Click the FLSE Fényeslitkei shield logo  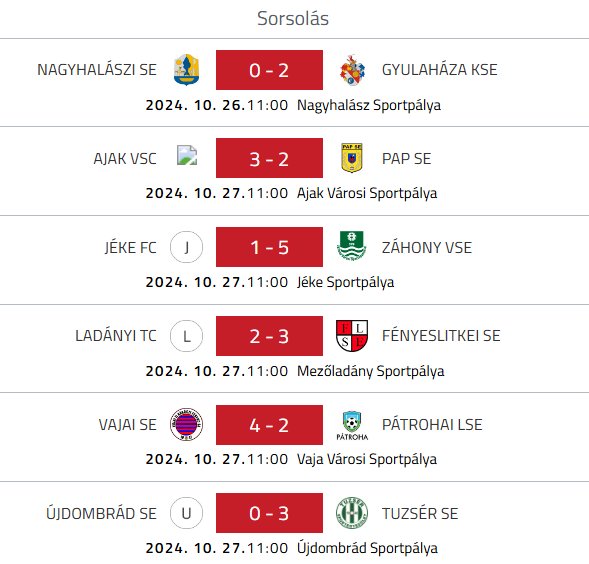352,336
